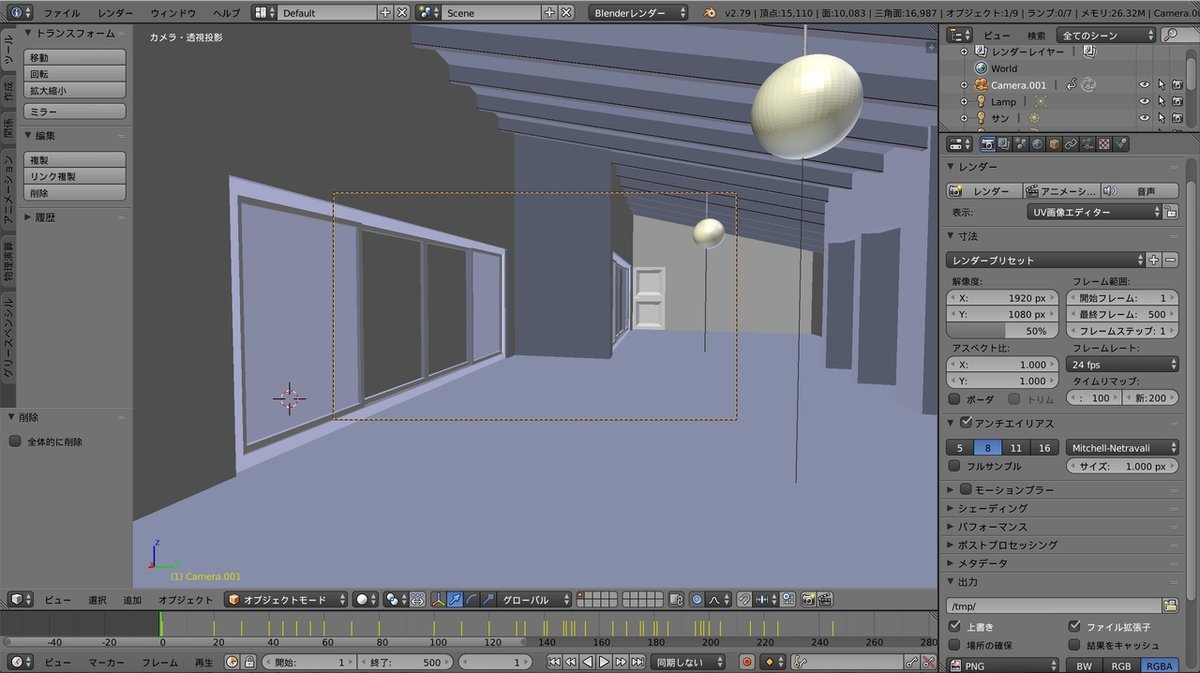Select the scale manipulator icon
Image resolution: width=1200 pixels, height=673 pixels.
(487, 599)
